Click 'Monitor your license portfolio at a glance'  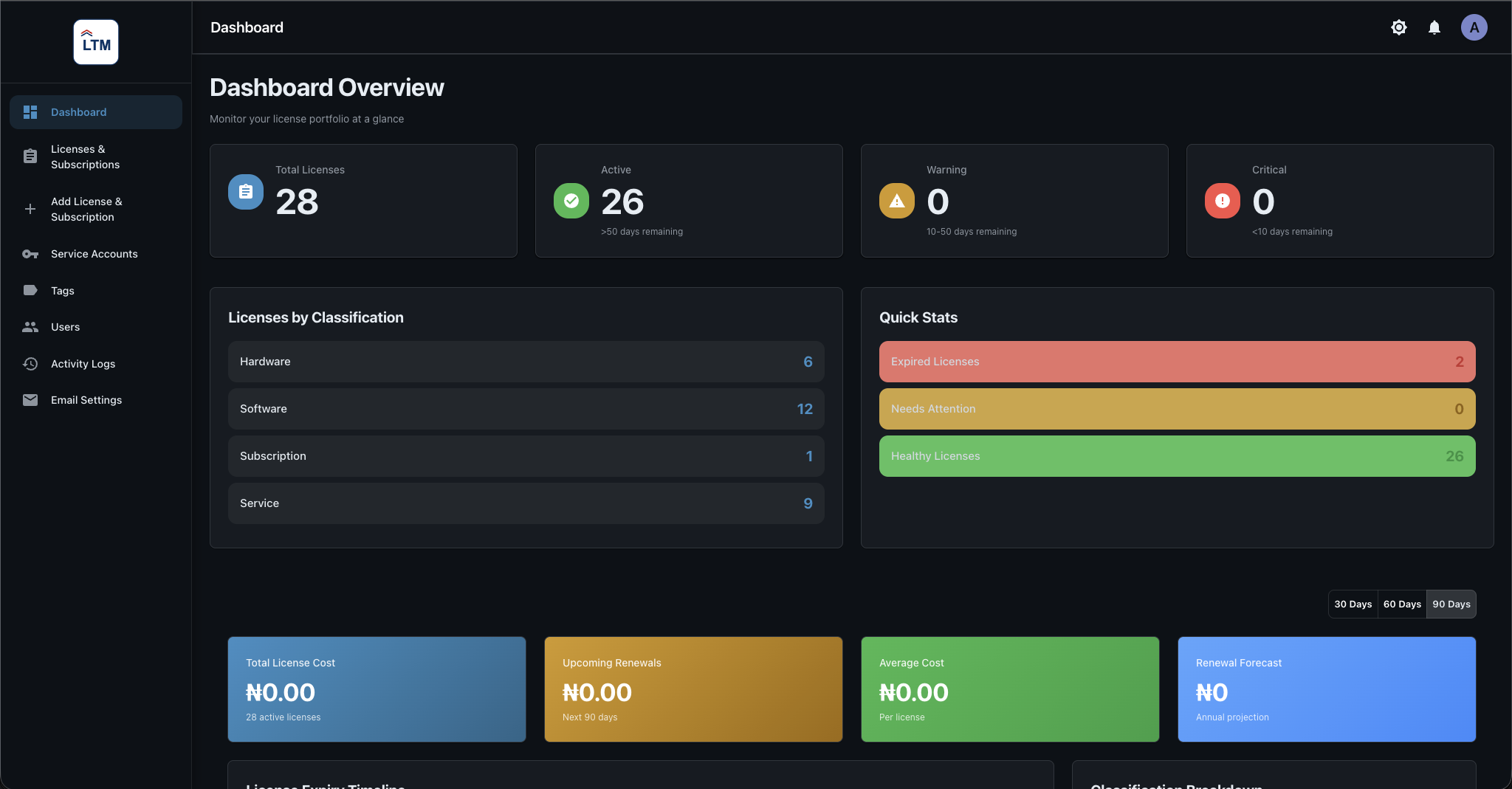point(306,119)
